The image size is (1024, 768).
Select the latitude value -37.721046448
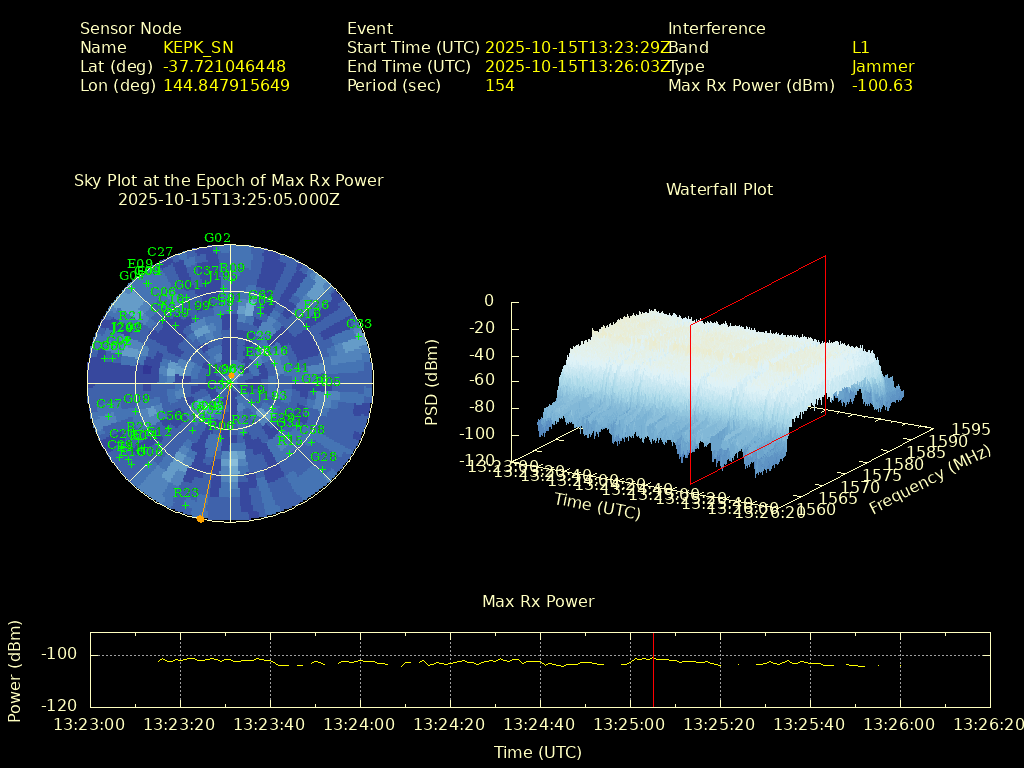point(224,67)
